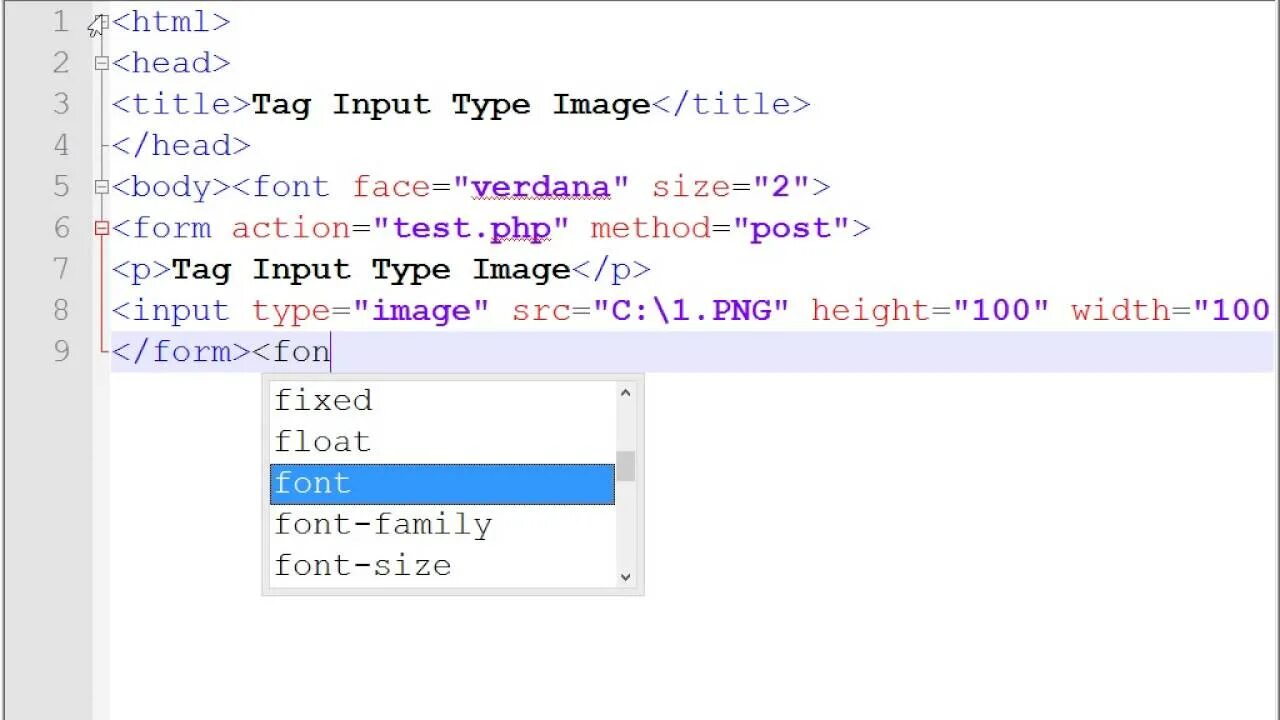Click autocomplete list scroll down arrow
The height and width of the screenshot is (720, 1280).
(x=626, y=577)
